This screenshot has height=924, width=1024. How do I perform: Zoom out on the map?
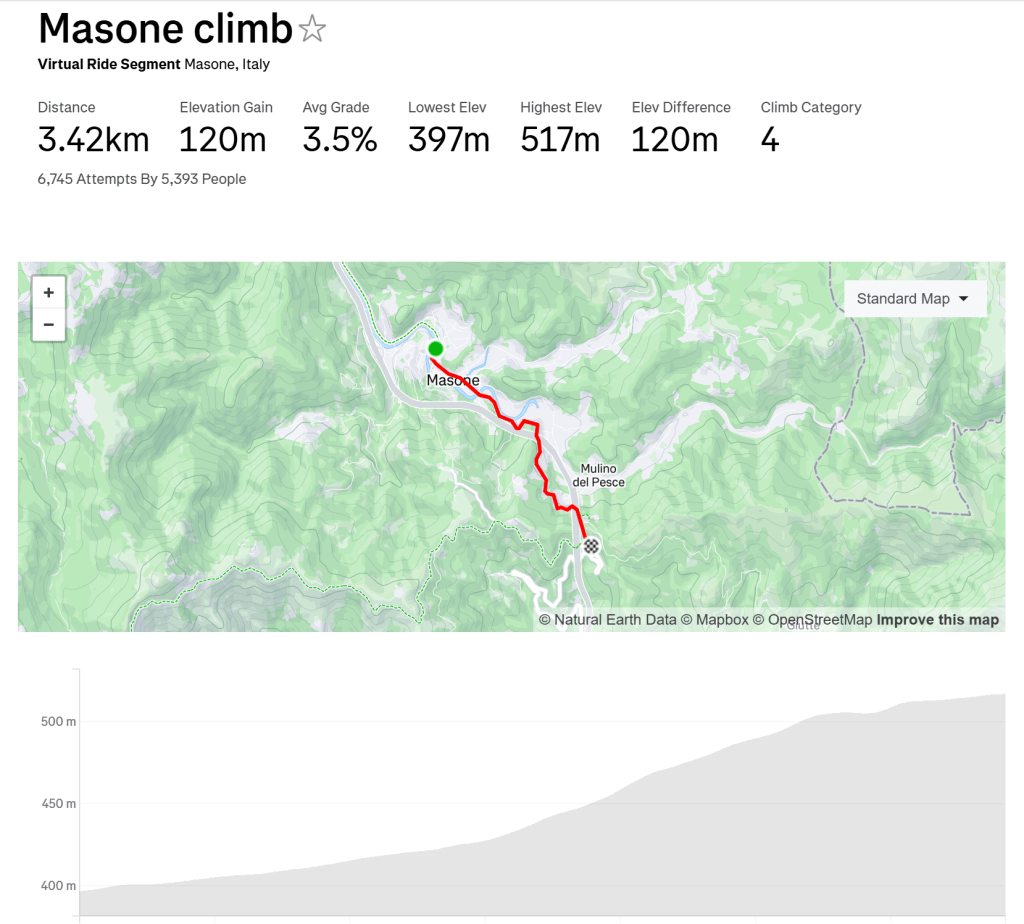point(49,325)
